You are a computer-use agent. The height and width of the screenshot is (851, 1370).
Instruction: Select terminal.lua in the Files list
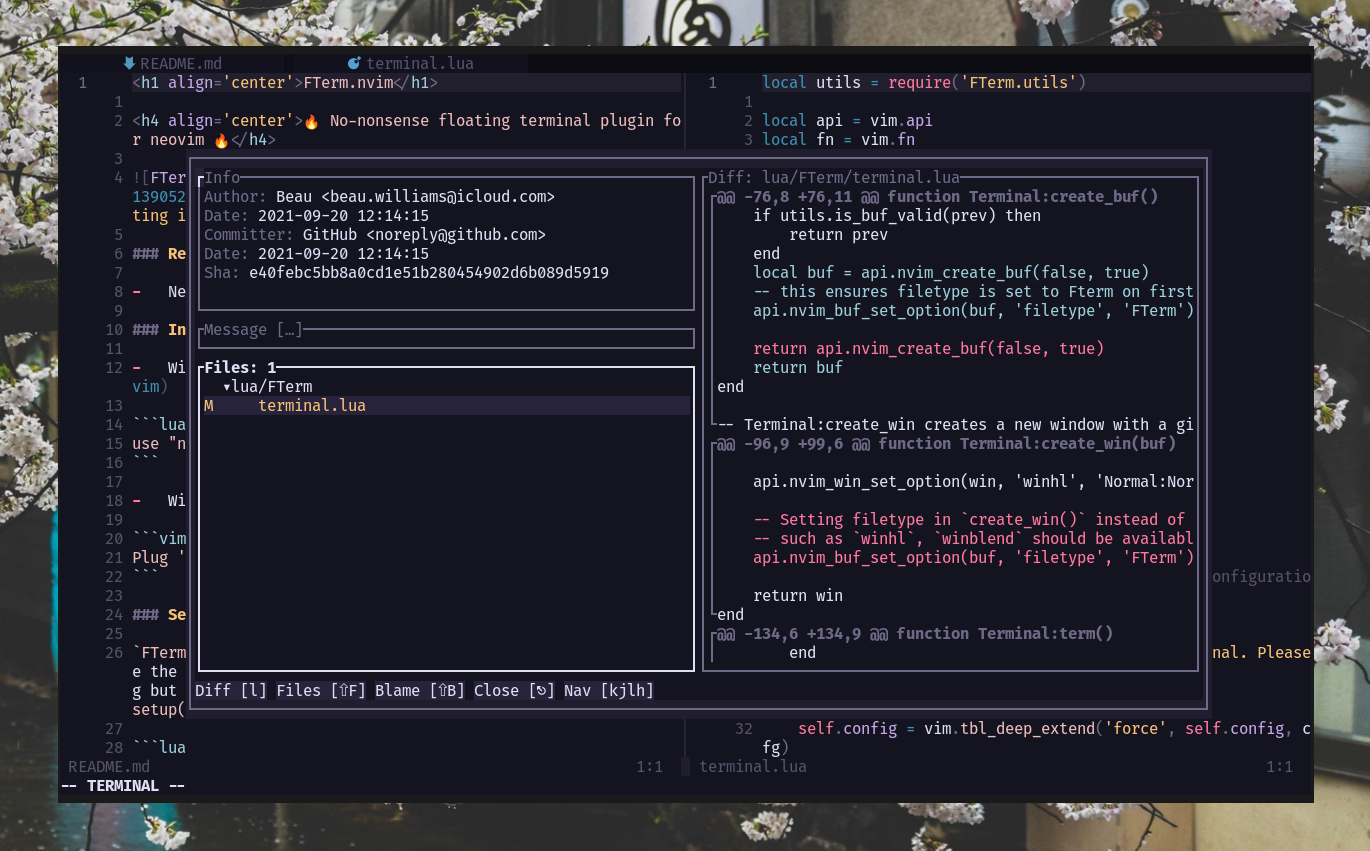(445, 406)
